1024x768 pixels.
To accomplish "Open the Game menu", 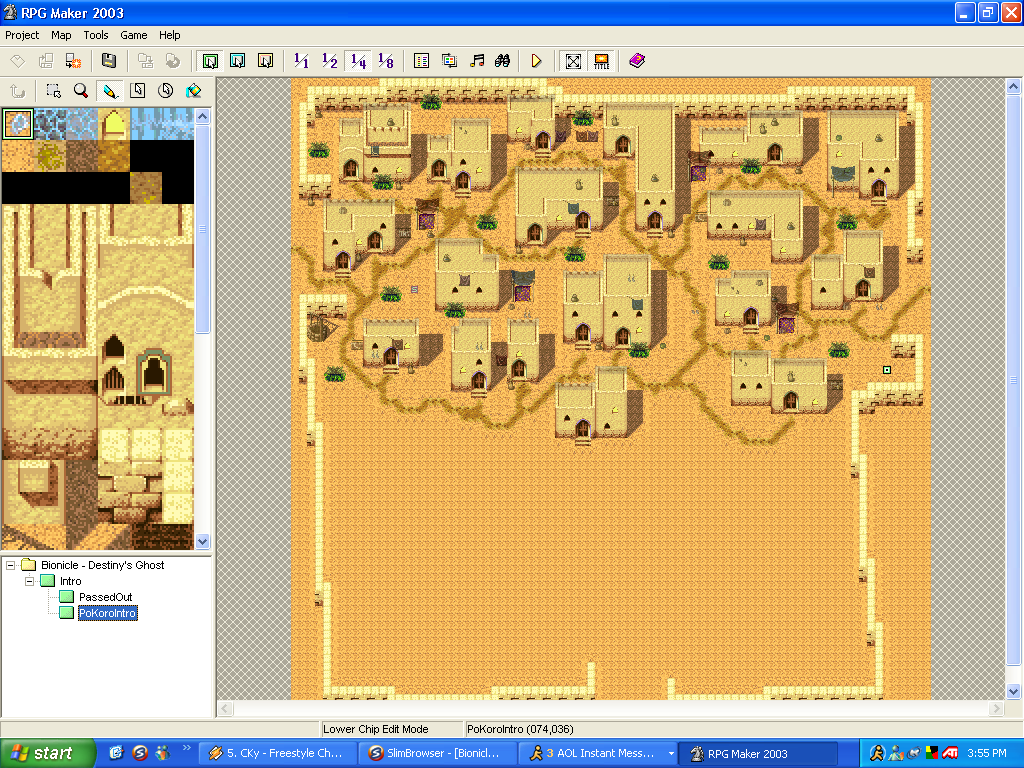I will (133, 35).
